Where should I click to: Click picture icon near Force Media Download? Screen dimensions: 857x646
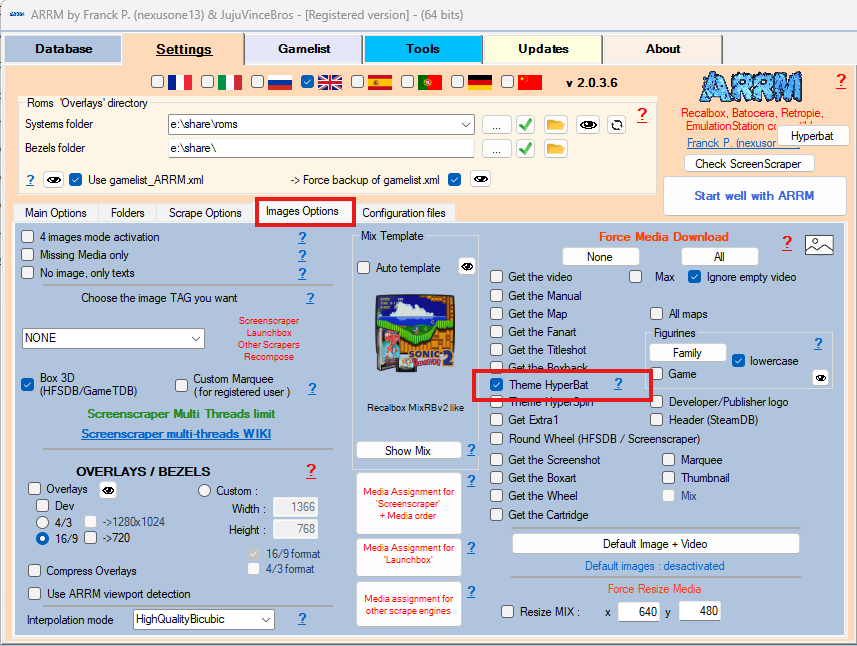(x=819, y=244)
